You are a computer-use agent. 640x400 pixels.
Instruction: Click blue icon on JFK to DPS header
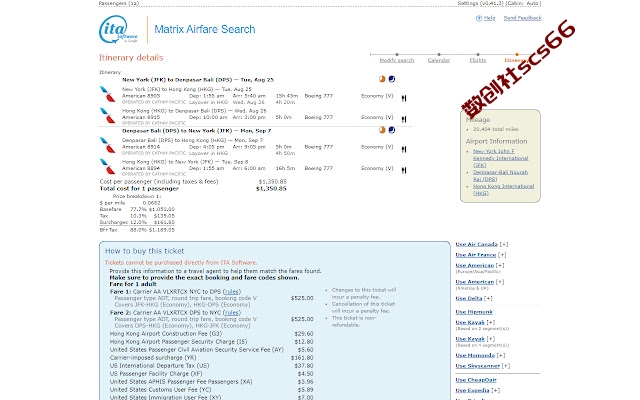(392, 79)
